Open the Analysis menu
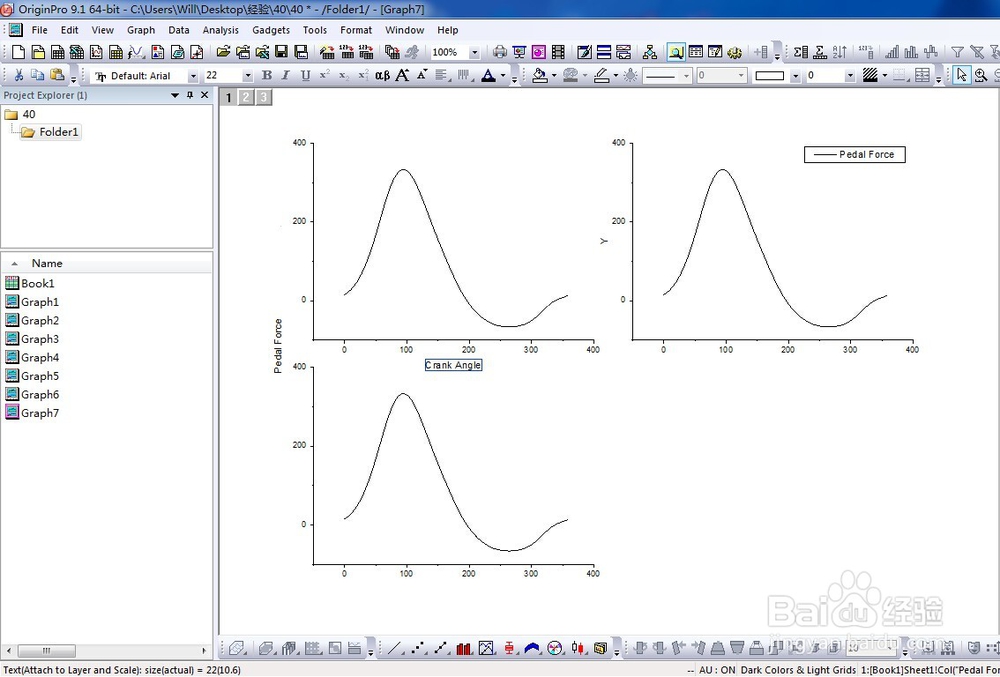Viewport: 1000px width, 677px height. click(221, 30)
